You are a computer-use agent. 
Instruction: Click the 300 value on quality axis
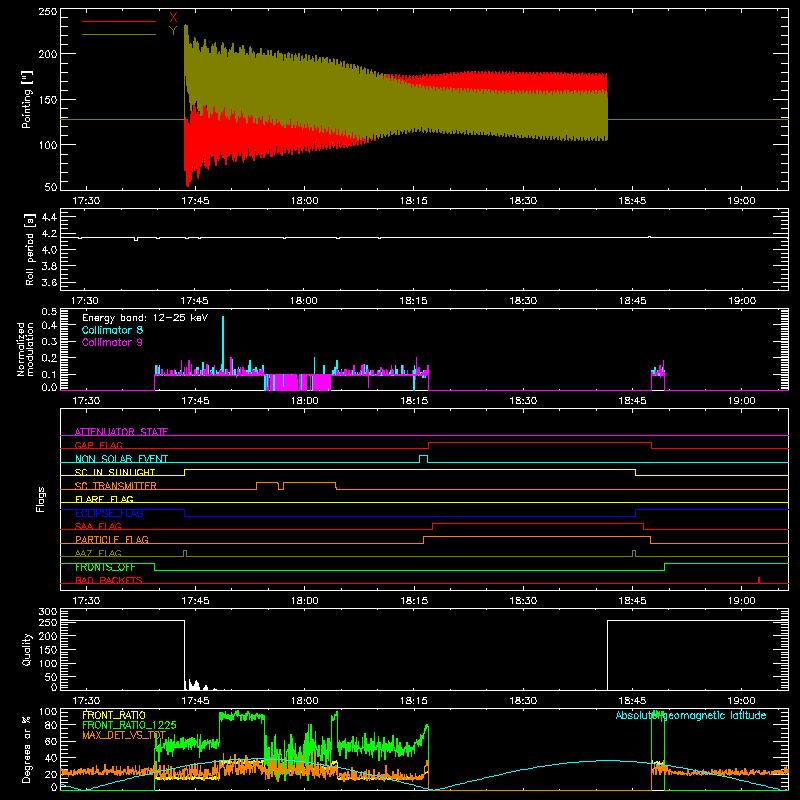coord(48,612)
